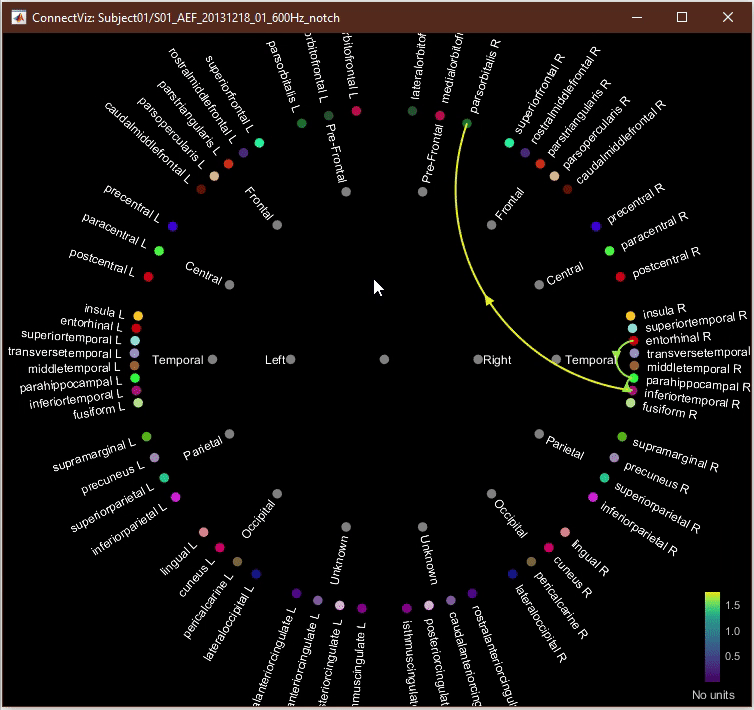The image size is (754, 710).
Task: Click the yellow insula R node
Action: tap(630, 315)
